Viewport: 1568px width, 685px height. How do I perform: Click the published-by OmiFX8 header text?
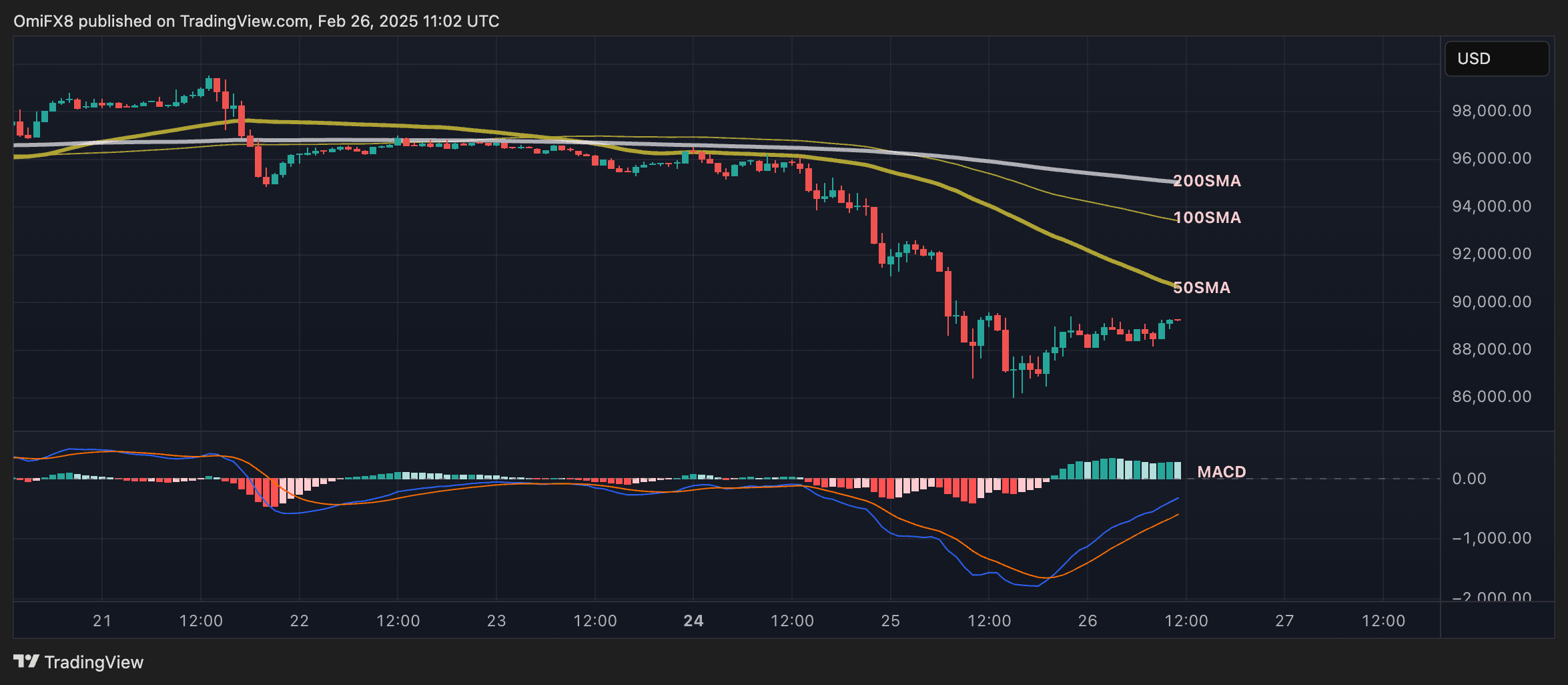click(256, 21)
